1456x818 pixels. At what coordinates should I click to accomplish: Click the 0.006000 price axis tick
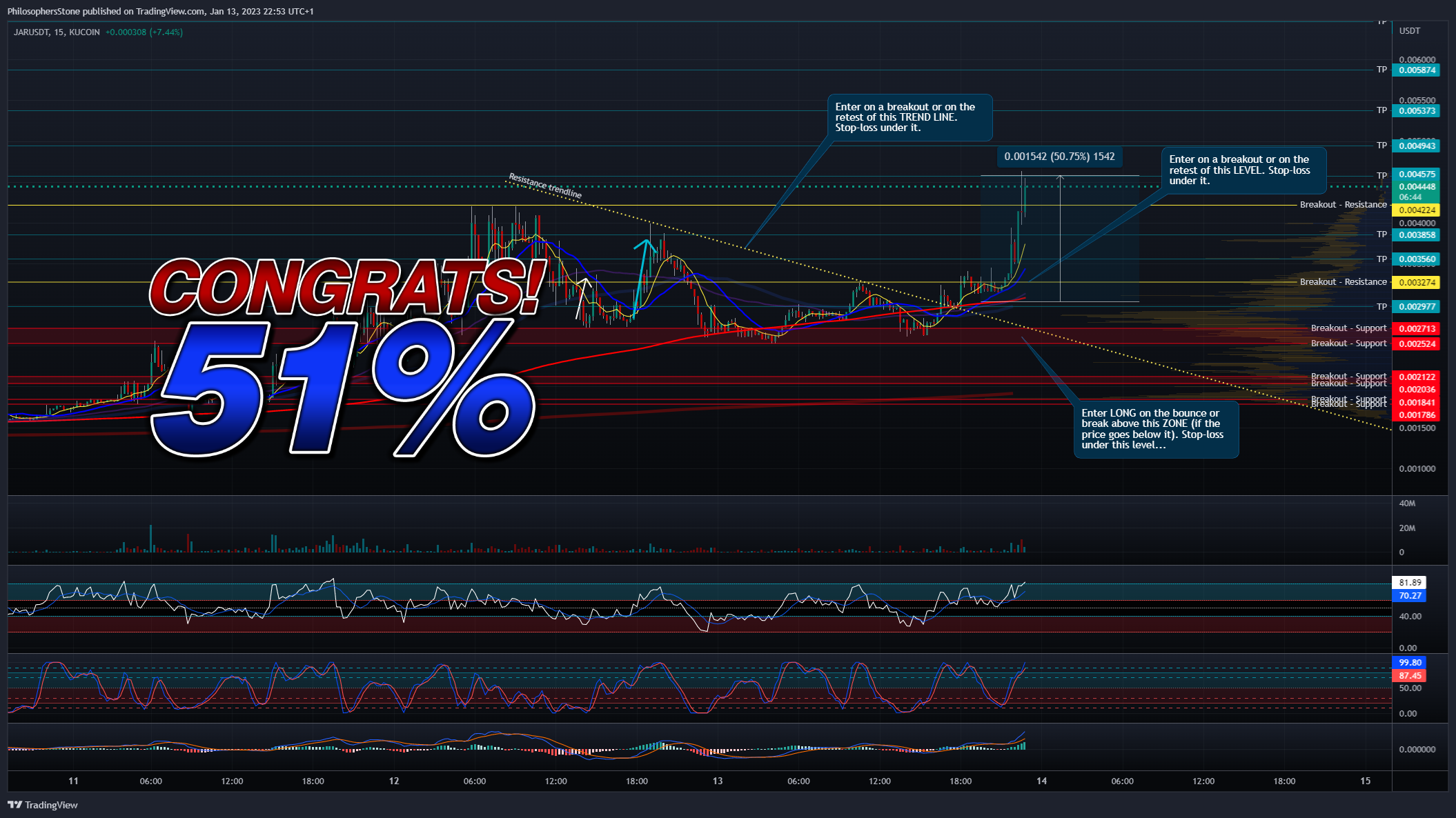(1417, 60)
